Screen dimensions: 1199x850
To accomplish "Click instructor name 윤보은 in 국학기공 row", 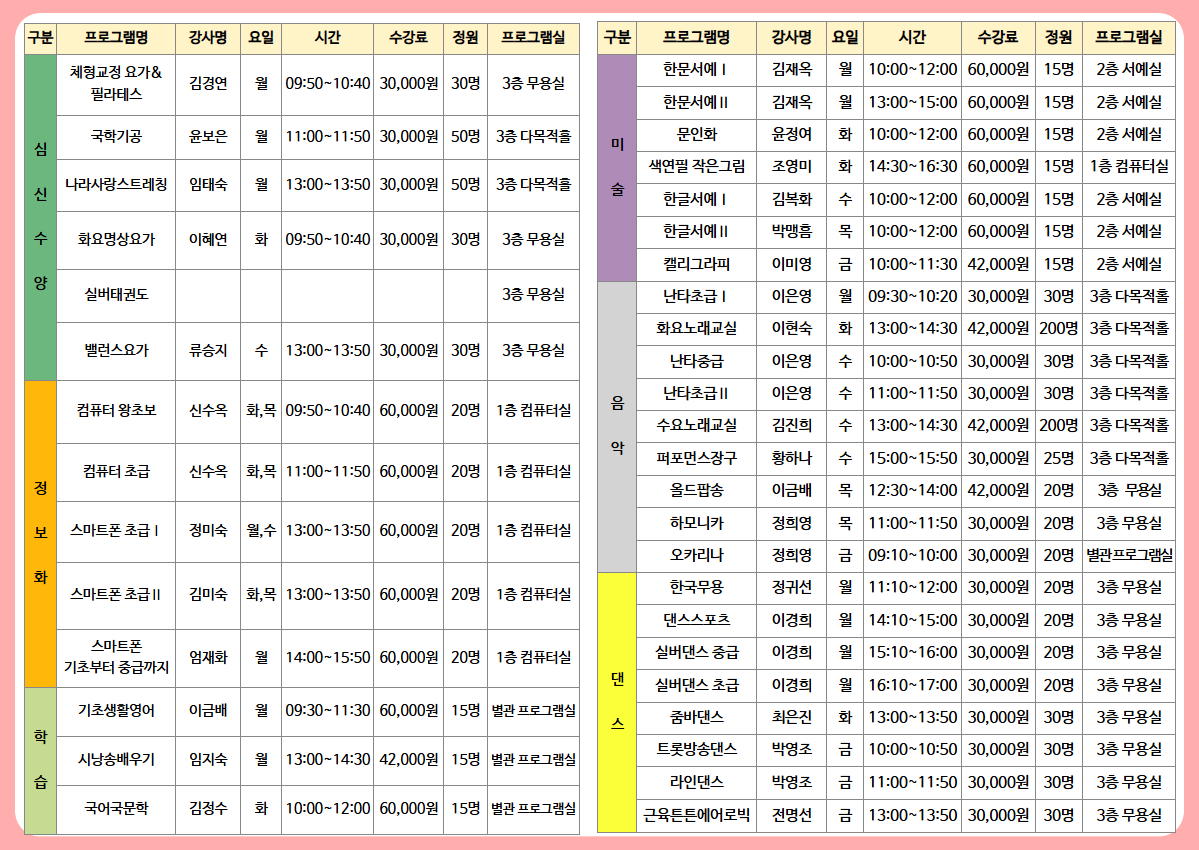I will [208, 136].
